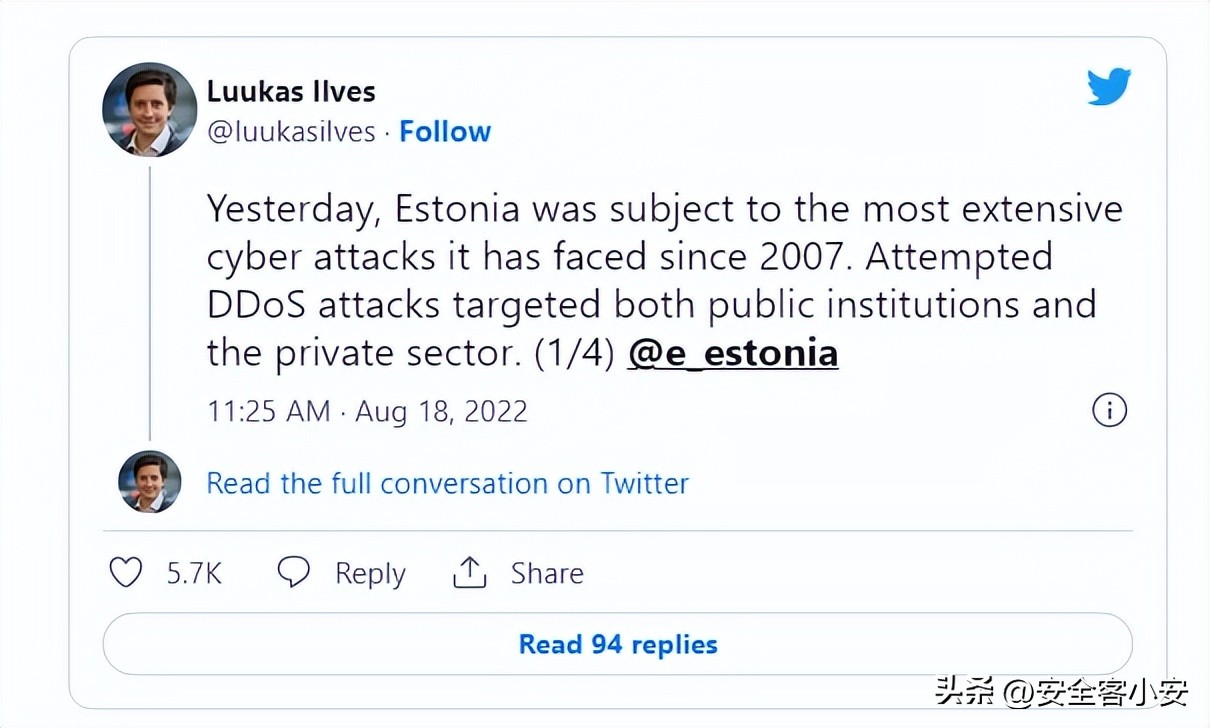Click the reply speech bubble icon
This screenshot has height=728, width=1210.
[x=293, y=573]
